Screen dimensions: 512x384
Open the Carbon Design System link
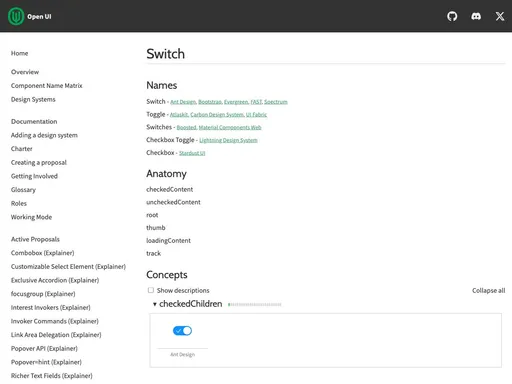217,115
